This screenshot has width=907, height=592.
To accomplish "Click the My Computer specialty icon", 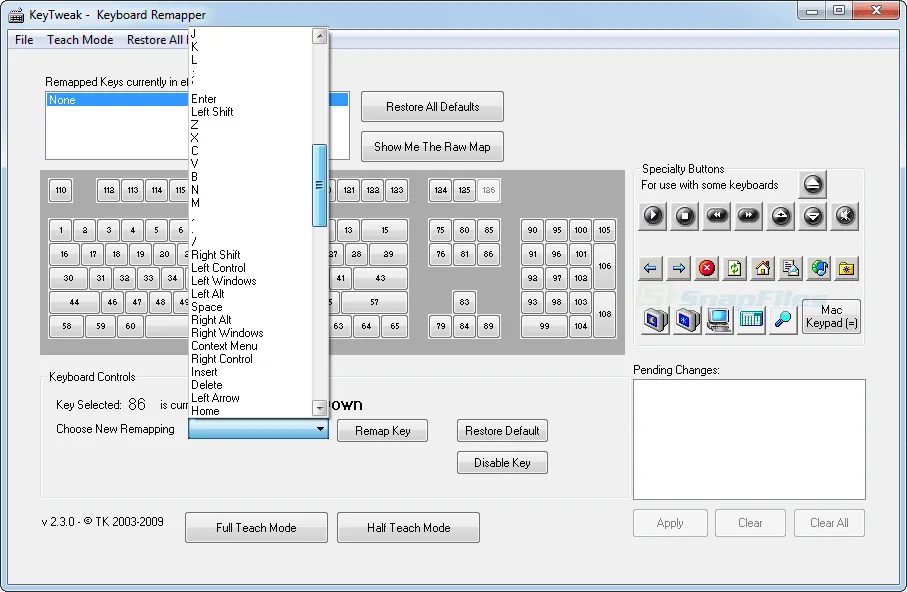I will (x=719, y=319).
